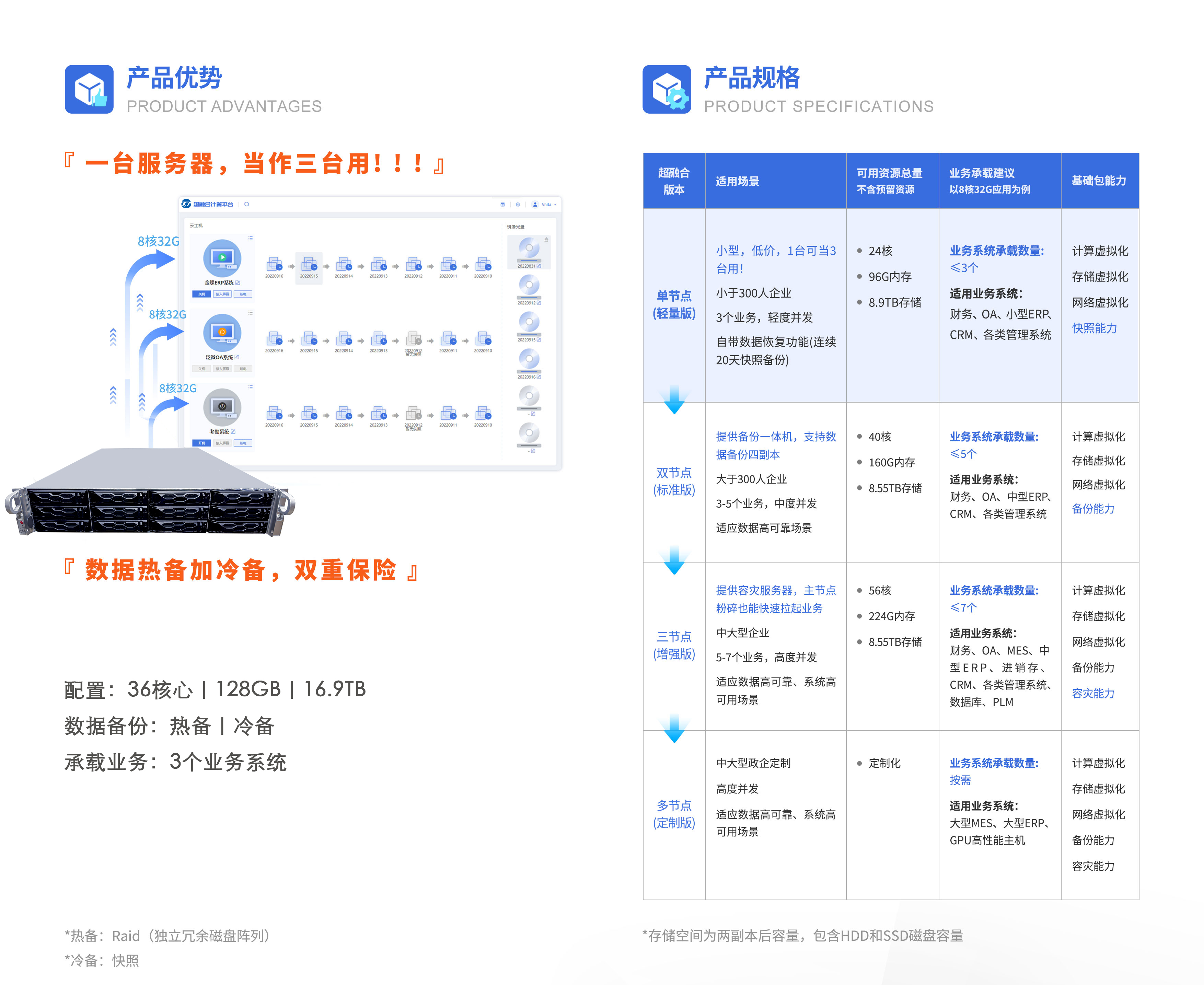Click the console icon left of settings gear
The width and height of the screenshot is (1204, 985).
click(x=503, y=204)
